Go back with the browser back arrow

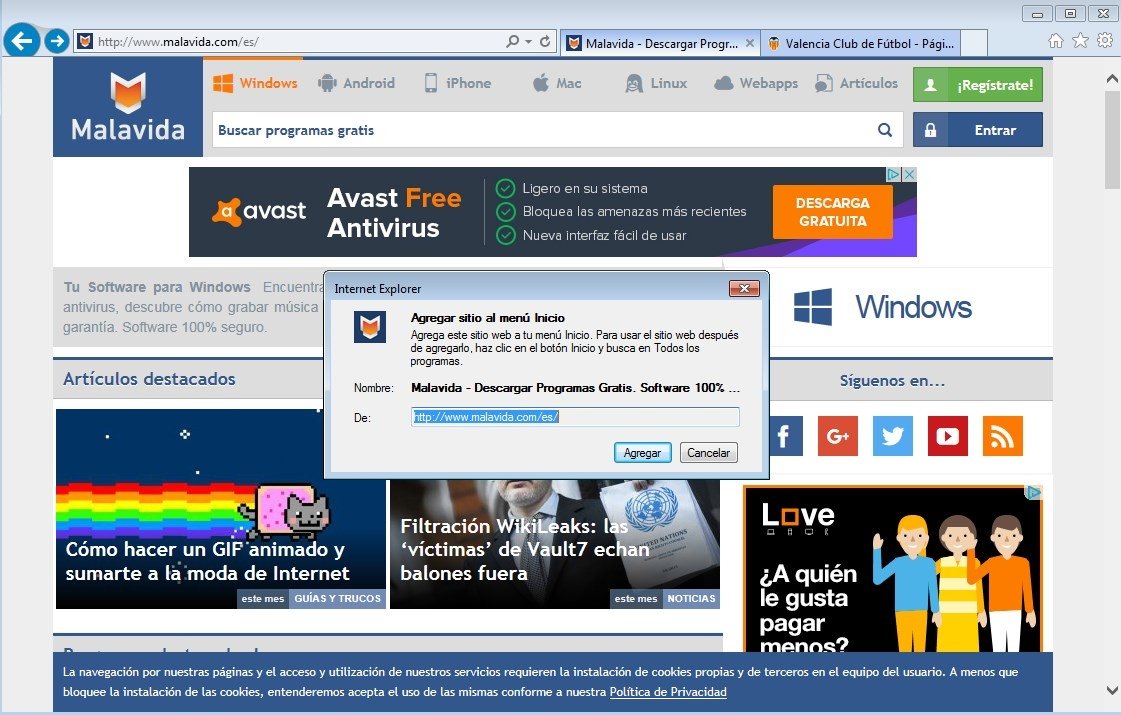click(x=21, y=41)
